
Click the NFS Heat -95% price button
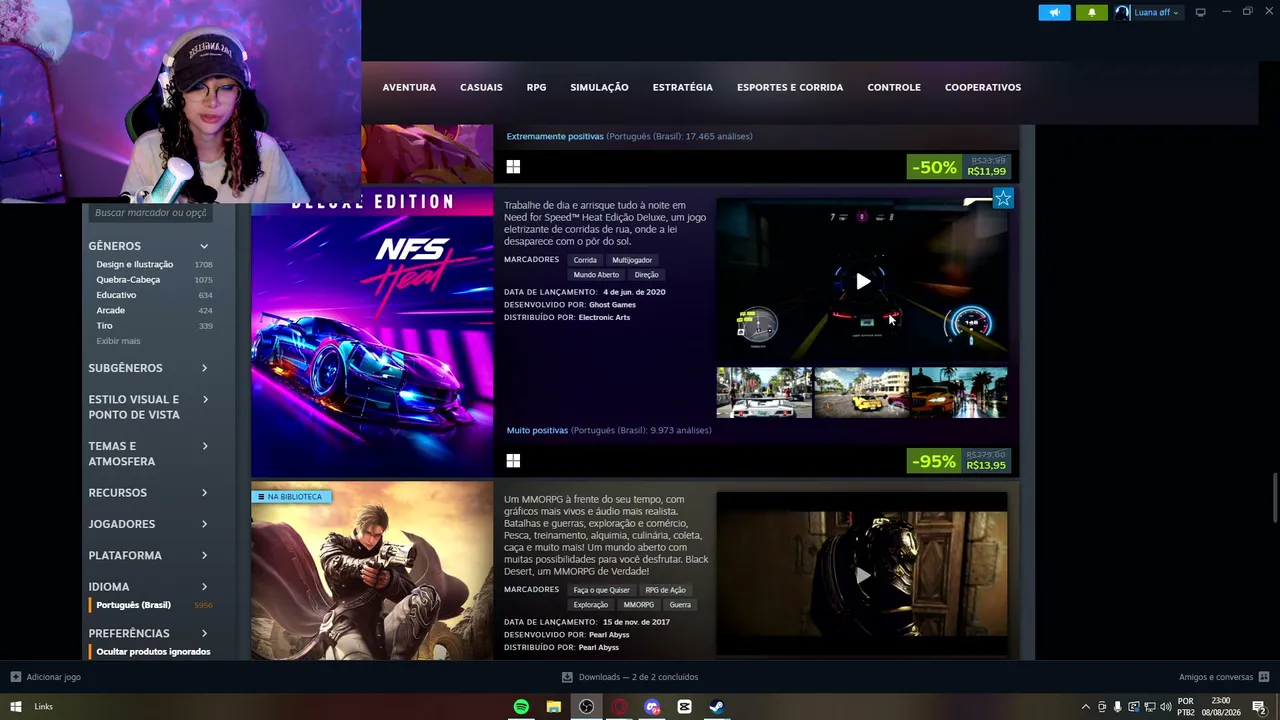tap(958, 461)
